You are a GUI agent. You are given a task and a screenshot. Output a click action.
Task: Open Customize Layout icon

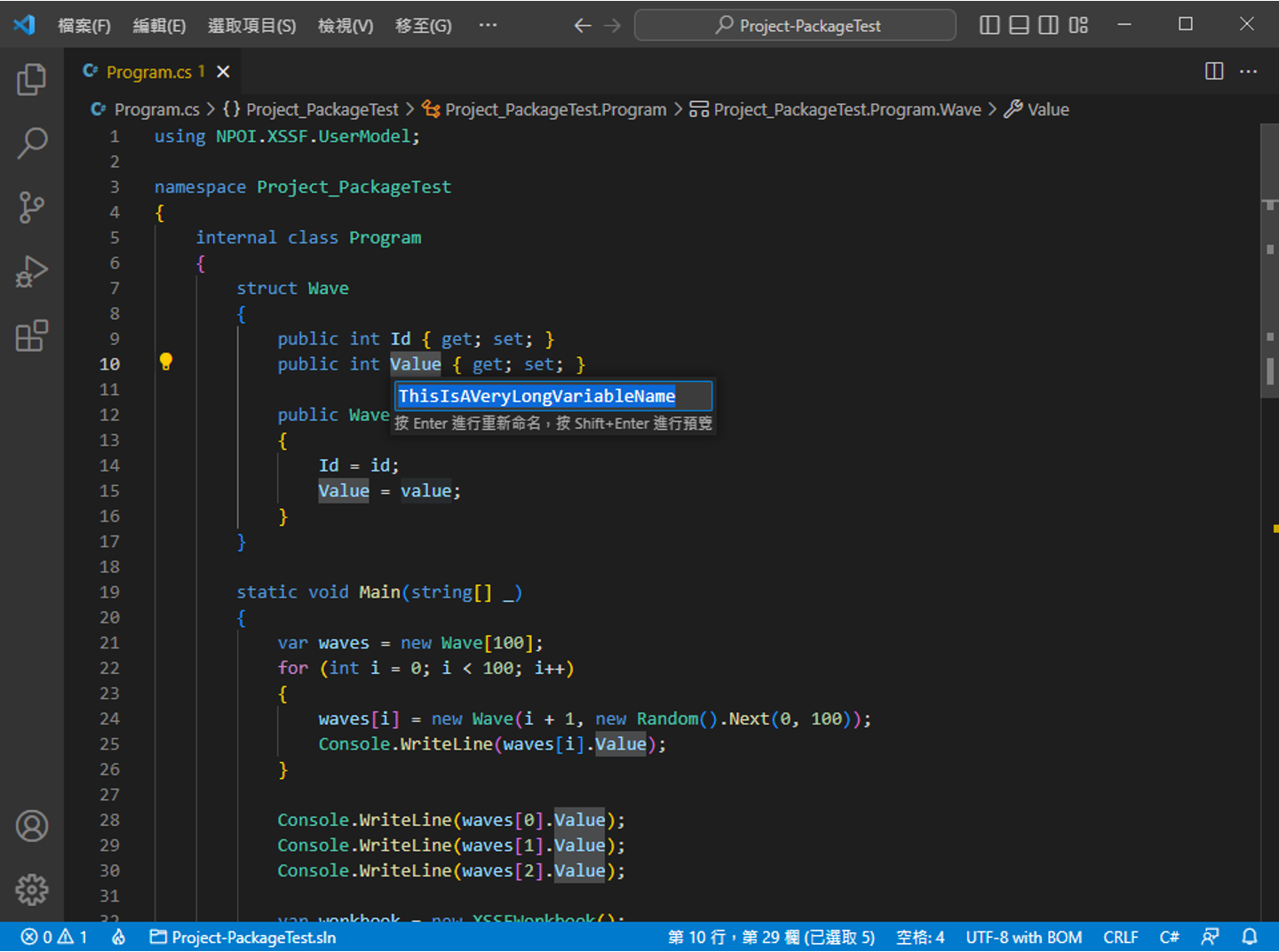pos(1078,25)
